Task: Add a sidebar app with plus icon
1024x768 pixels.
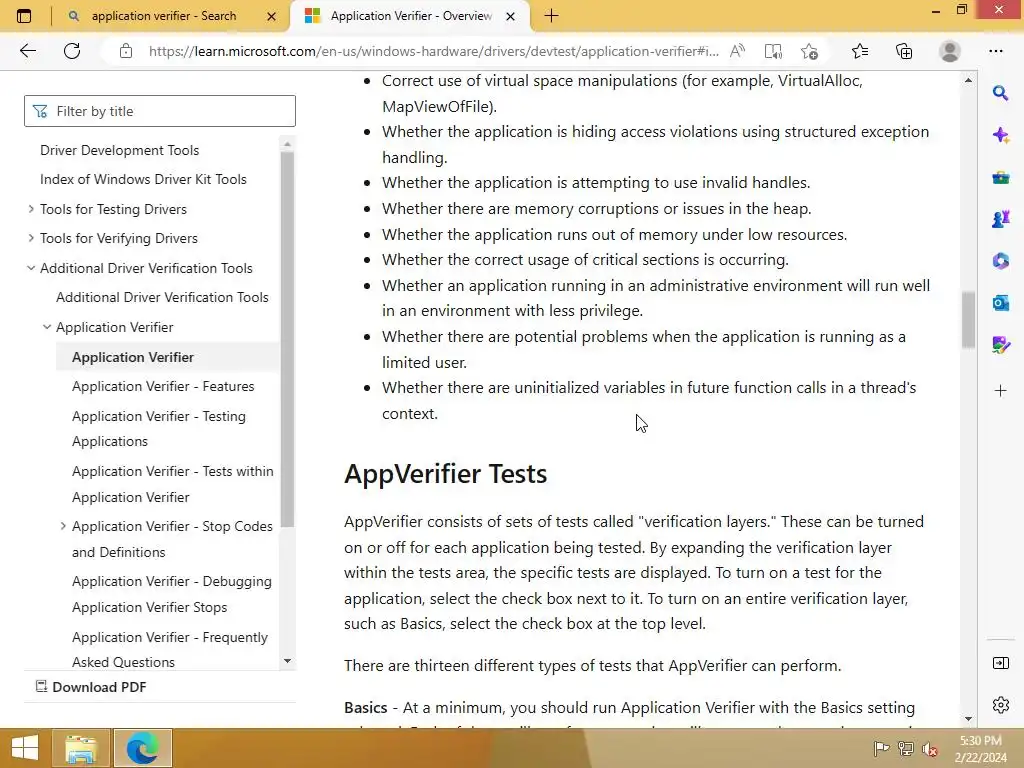Action: [1000, 391]
